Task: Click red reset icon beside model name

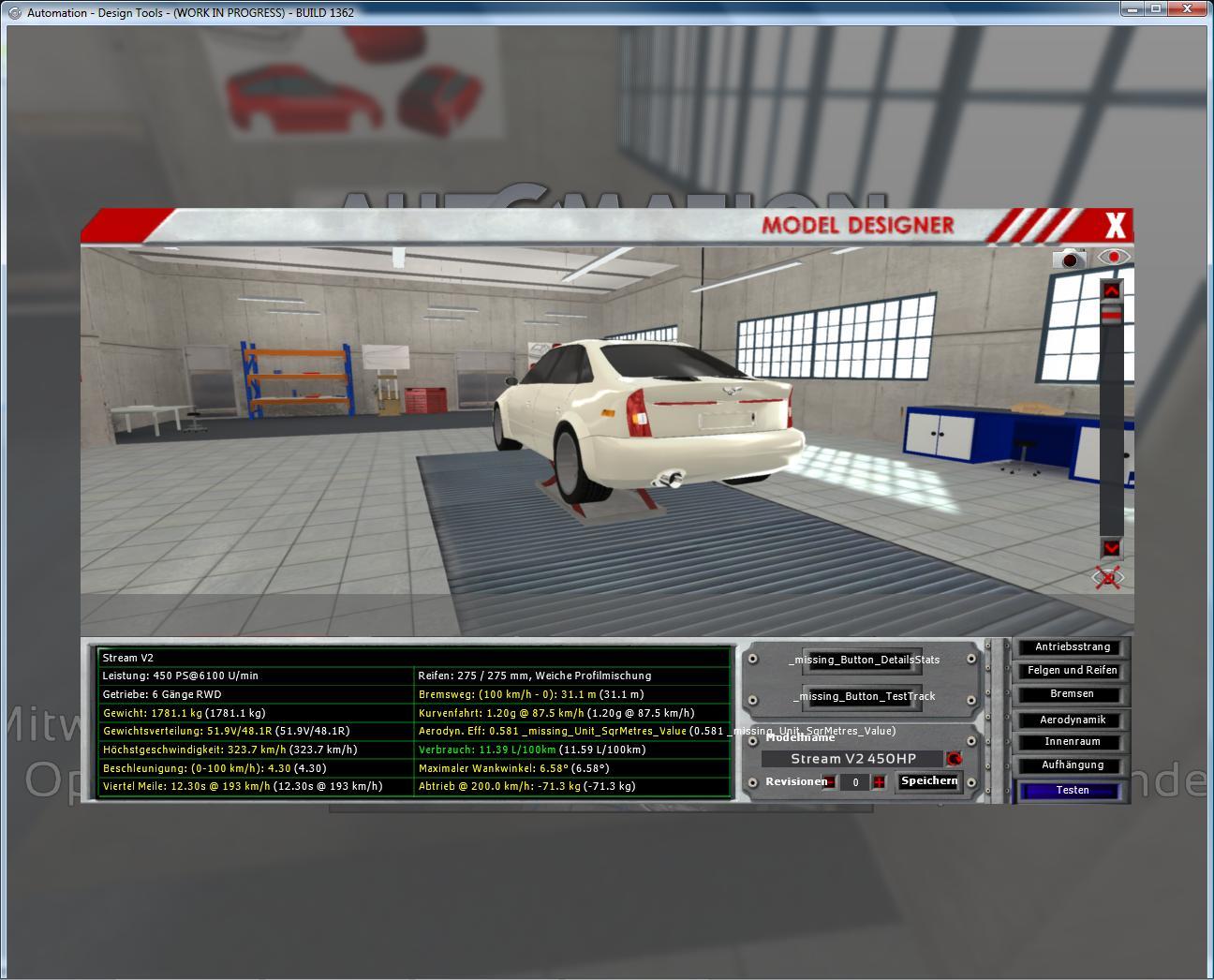Action: pos(955,759)
